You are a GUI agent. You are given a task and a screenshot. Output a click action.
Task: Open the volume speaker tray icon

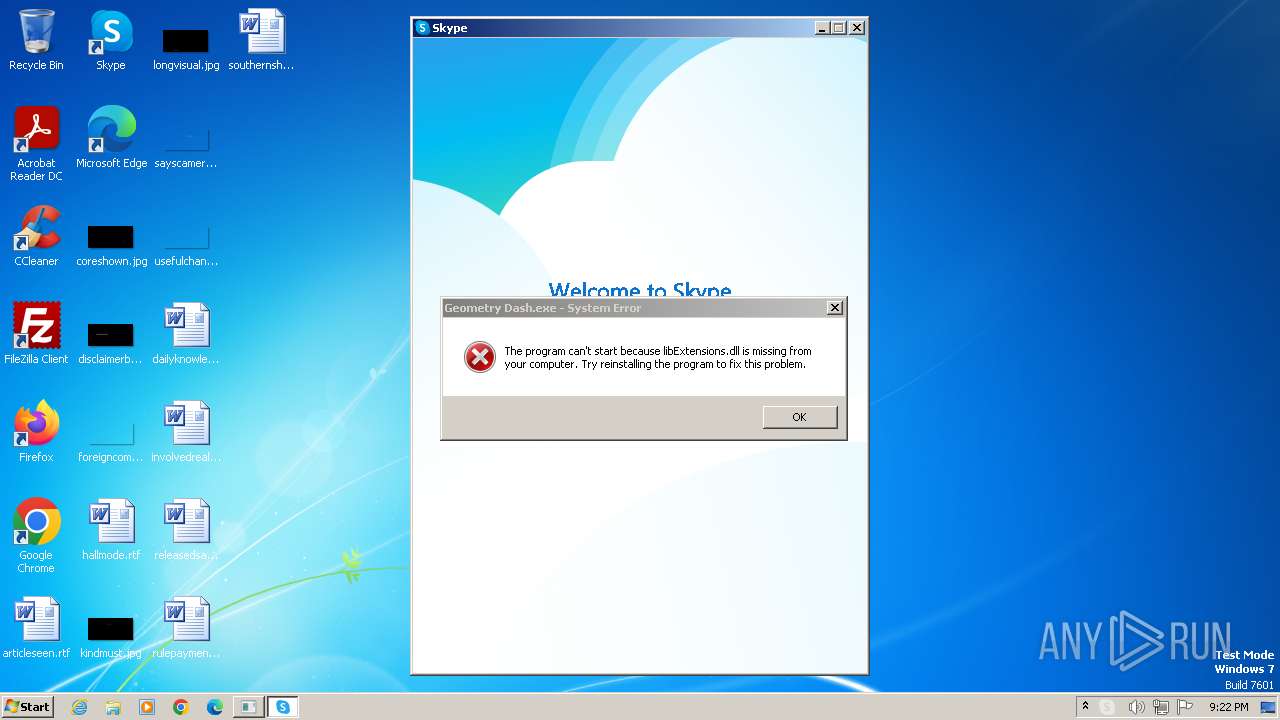tap(1136, 707)
